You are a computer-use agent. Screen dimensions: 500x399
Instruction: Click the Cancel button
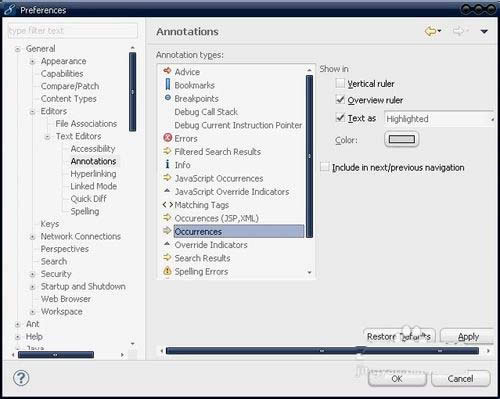pyautogui.click(x=460, y=379)
